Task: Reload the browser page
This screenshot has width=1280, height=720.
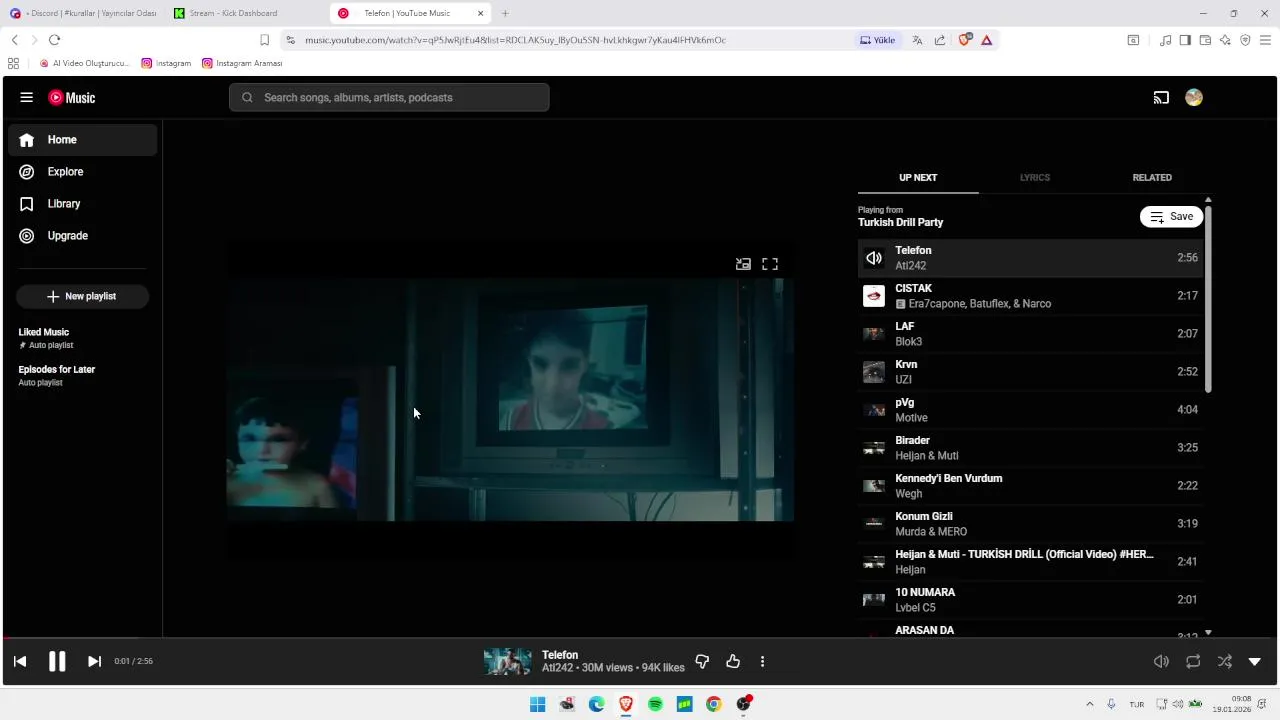Action: point(54,40)
